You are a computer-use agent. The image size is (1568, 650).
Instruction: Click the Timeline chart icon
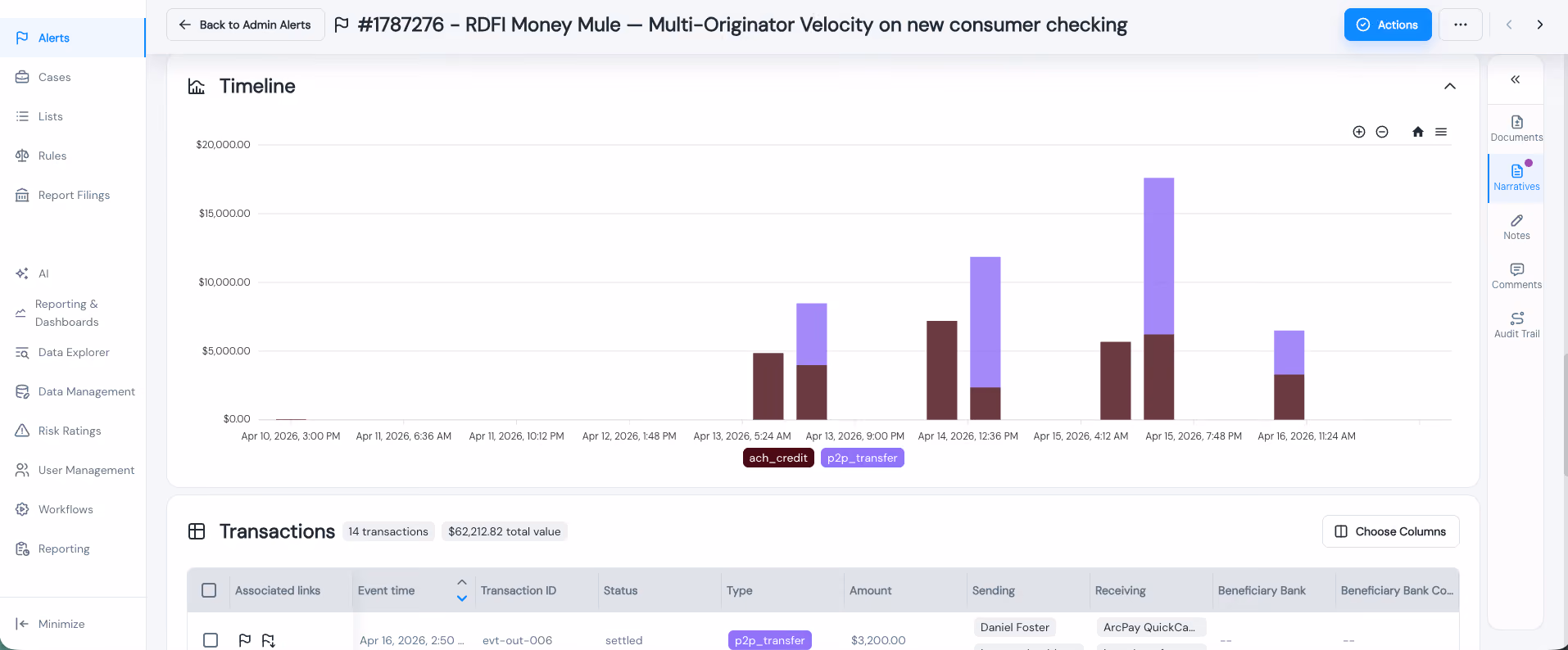coord(197,86)
